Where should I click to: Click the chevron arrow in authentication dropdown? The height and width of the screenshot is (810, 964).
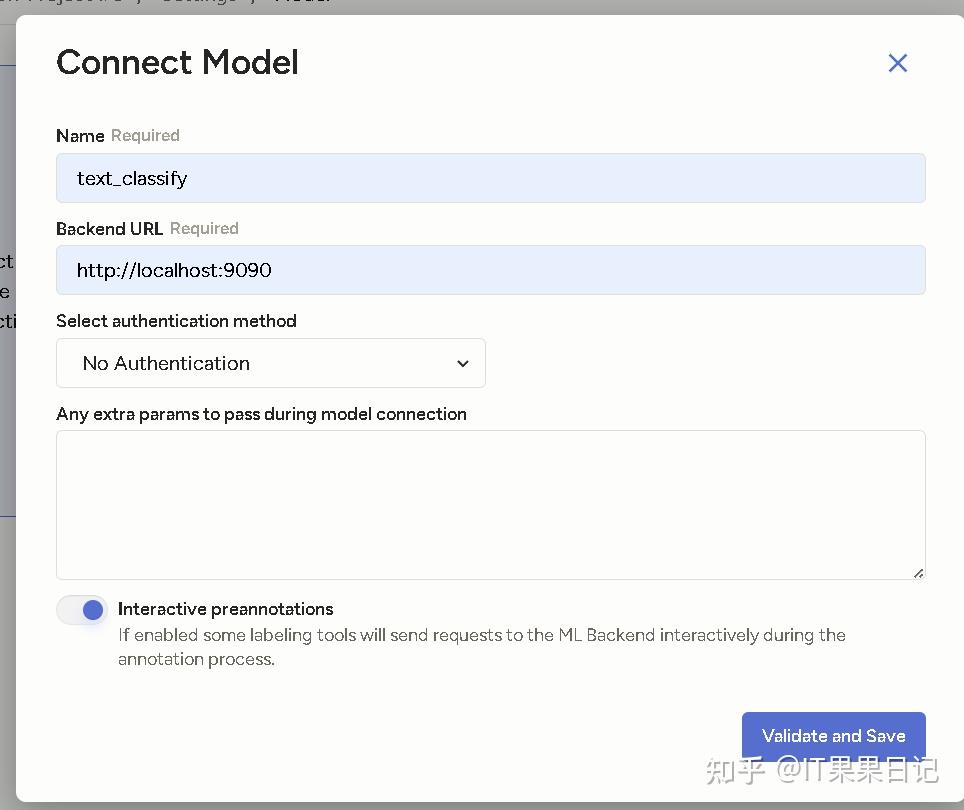pos(462,364)
